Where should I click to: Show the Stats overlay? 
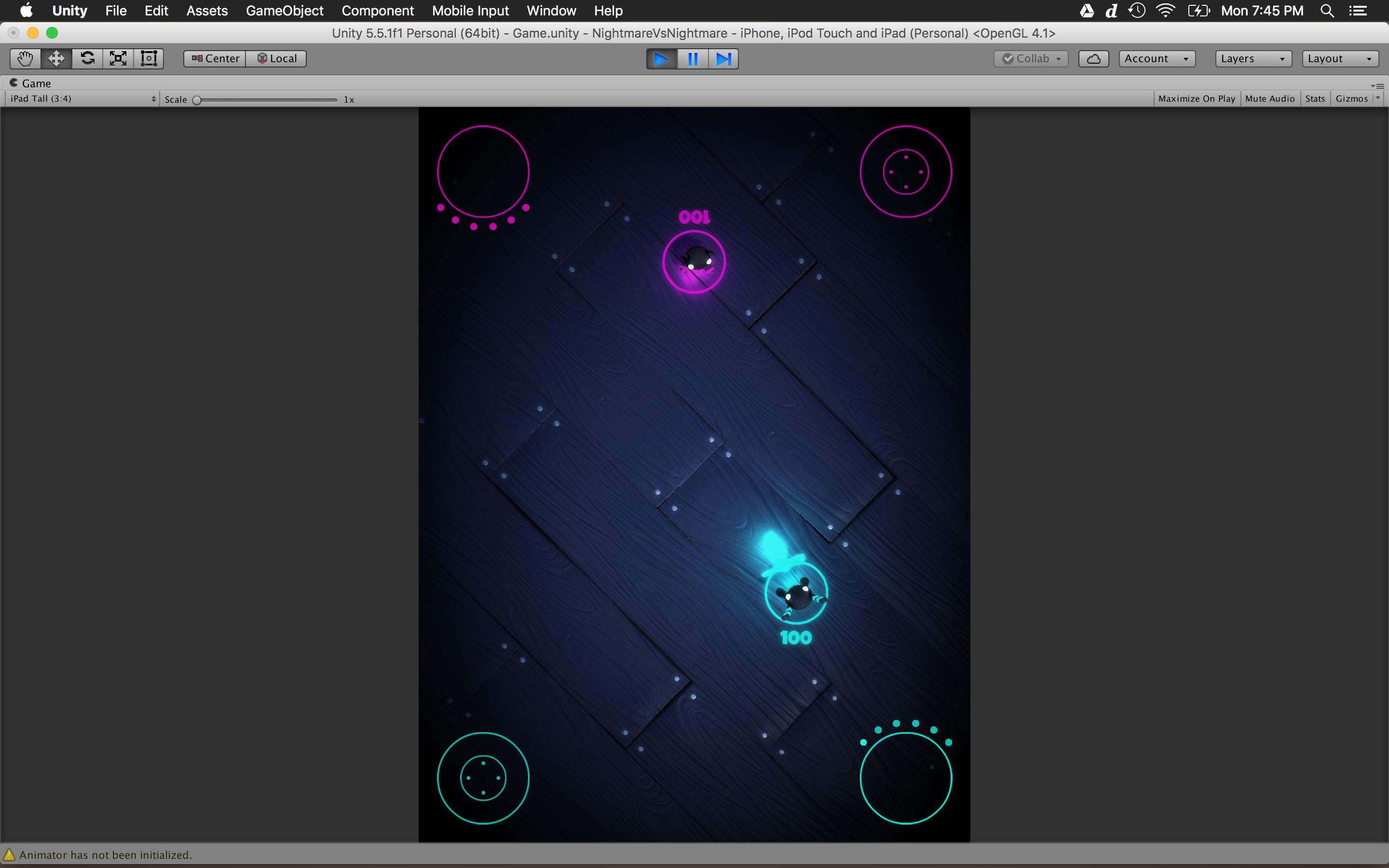pyautogui.click(x=1314, y=99)
